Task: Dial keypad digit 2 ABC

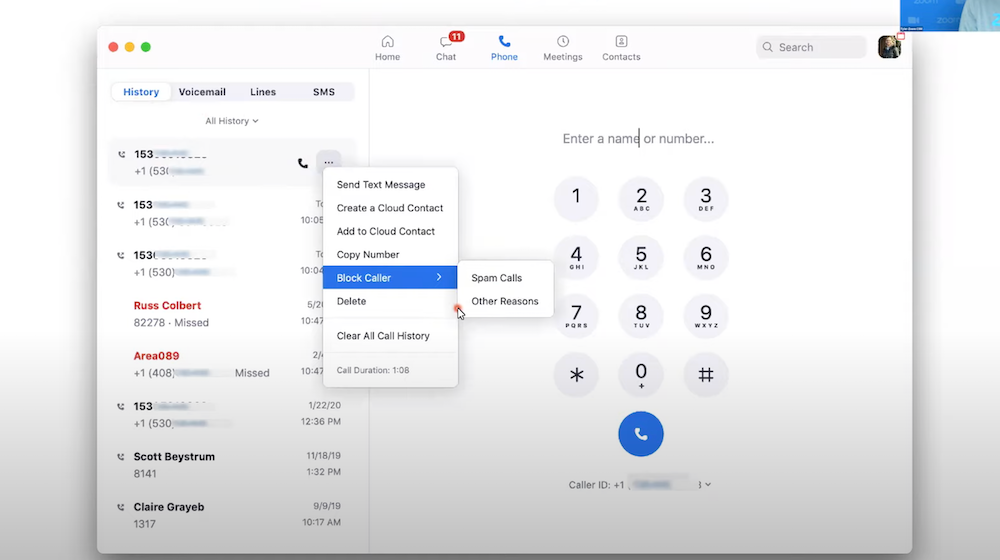Action: [641, 198]
